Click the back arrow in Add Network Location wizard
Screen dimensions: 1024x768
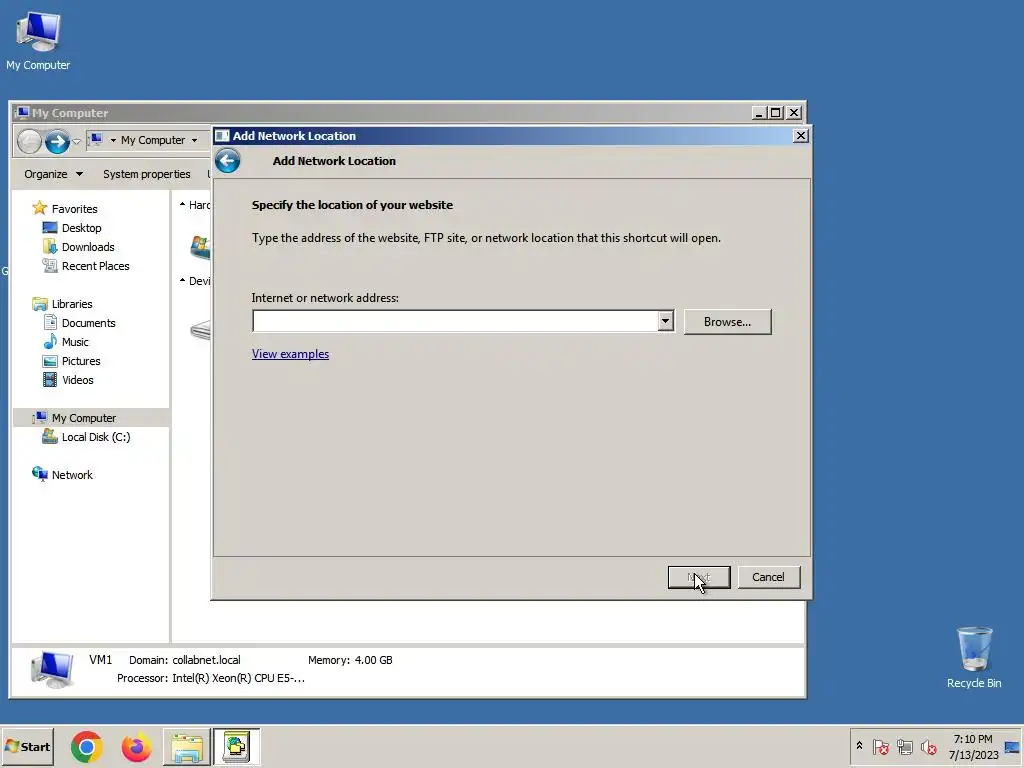(x=227, y=161)
